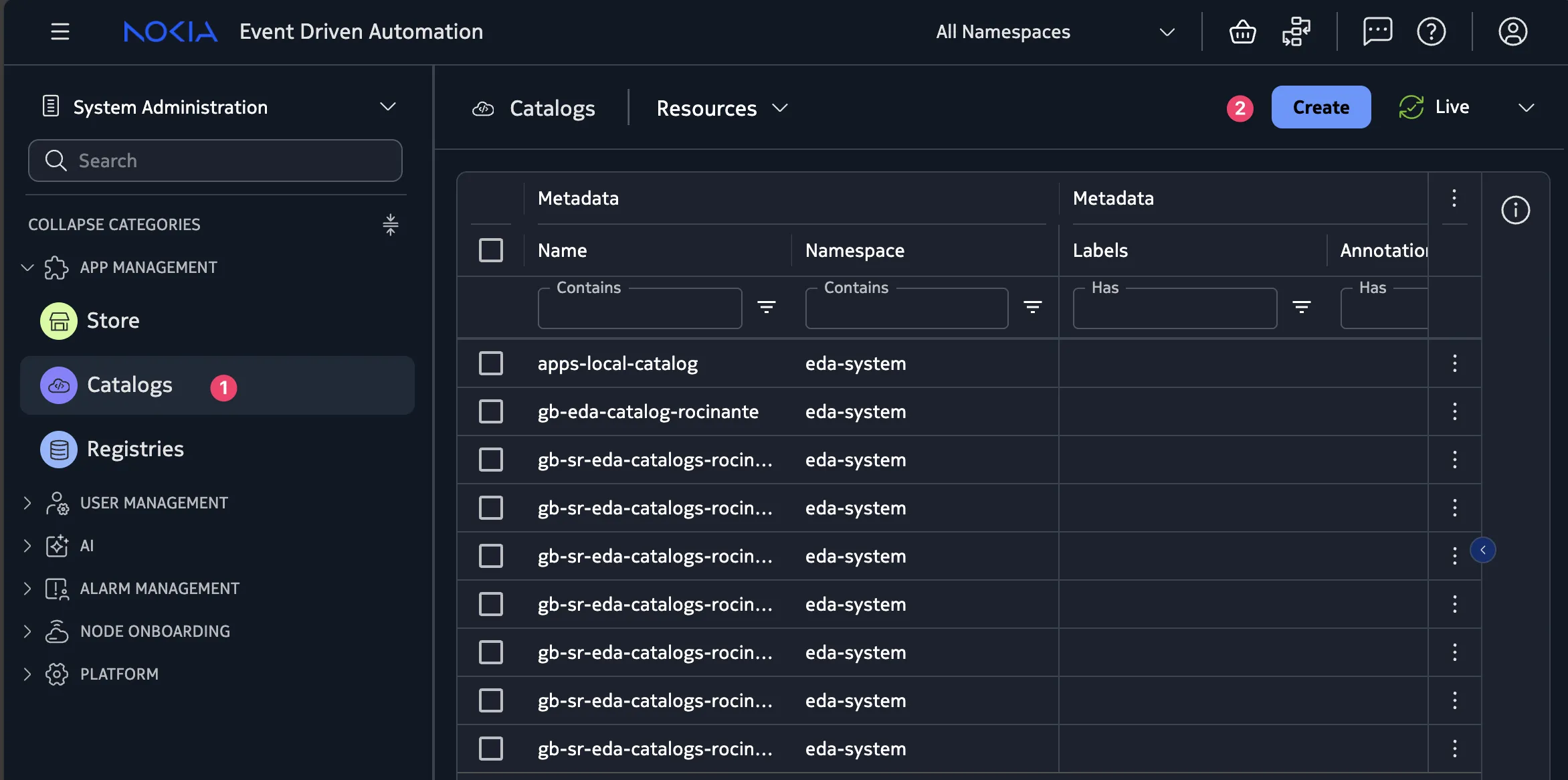Focus the Labels Has filter field

[1175, 308]
